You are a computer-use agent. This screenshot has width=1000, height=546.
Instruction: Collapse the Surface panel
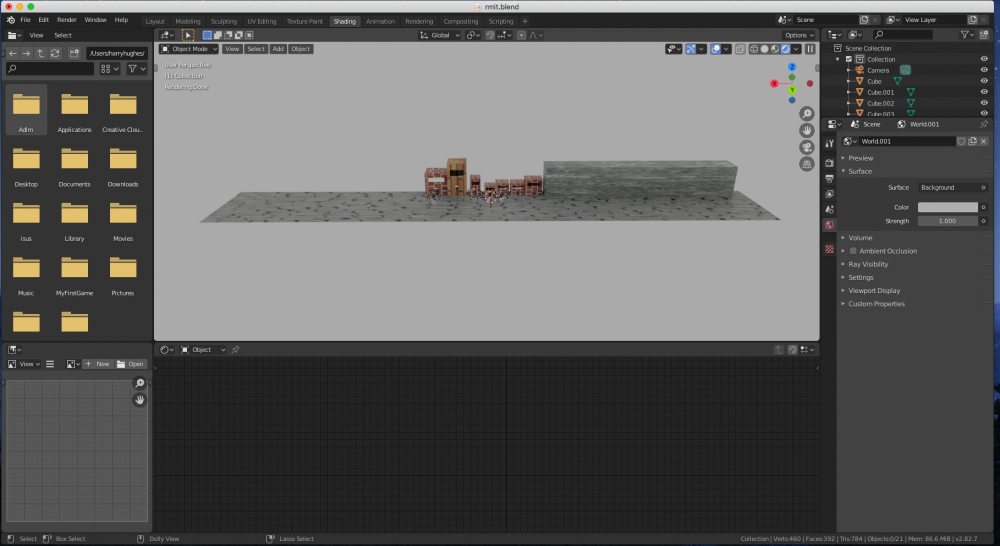[860, 172]
